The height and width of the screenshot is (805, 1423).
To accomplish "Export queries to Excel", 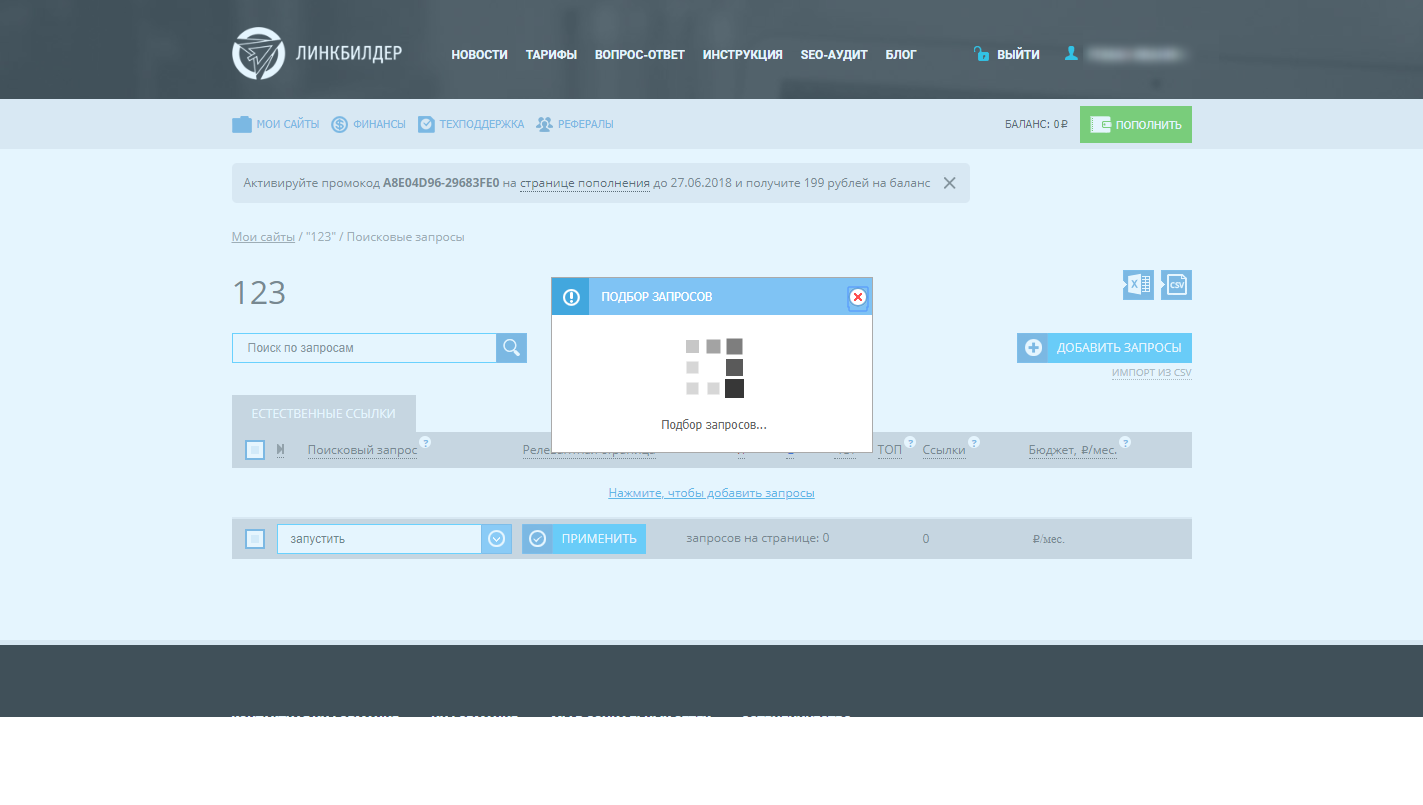I will pos(1138,285).
